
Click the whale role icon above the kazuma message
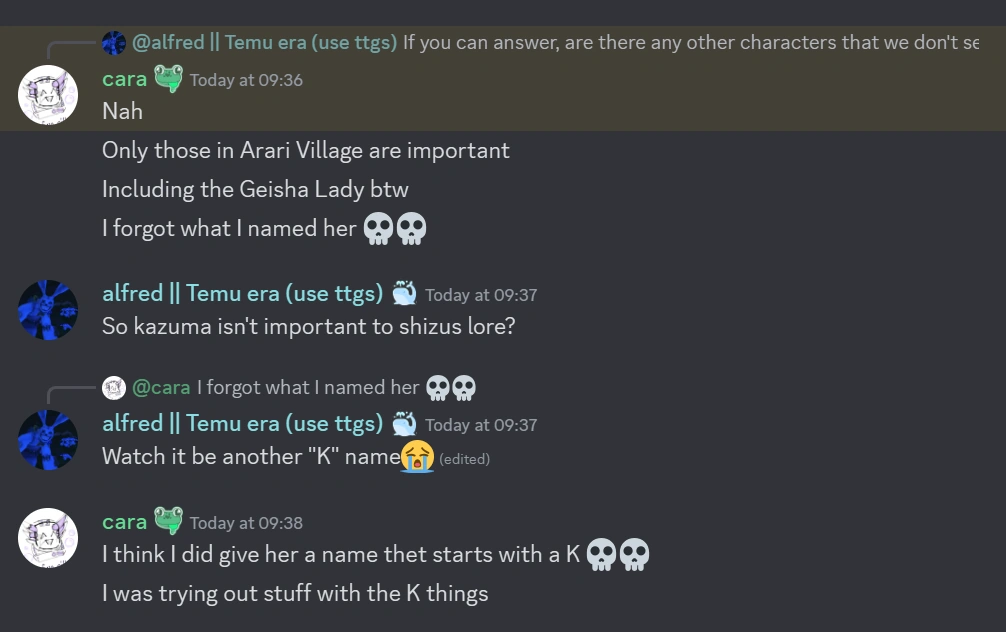click(404, 294)
